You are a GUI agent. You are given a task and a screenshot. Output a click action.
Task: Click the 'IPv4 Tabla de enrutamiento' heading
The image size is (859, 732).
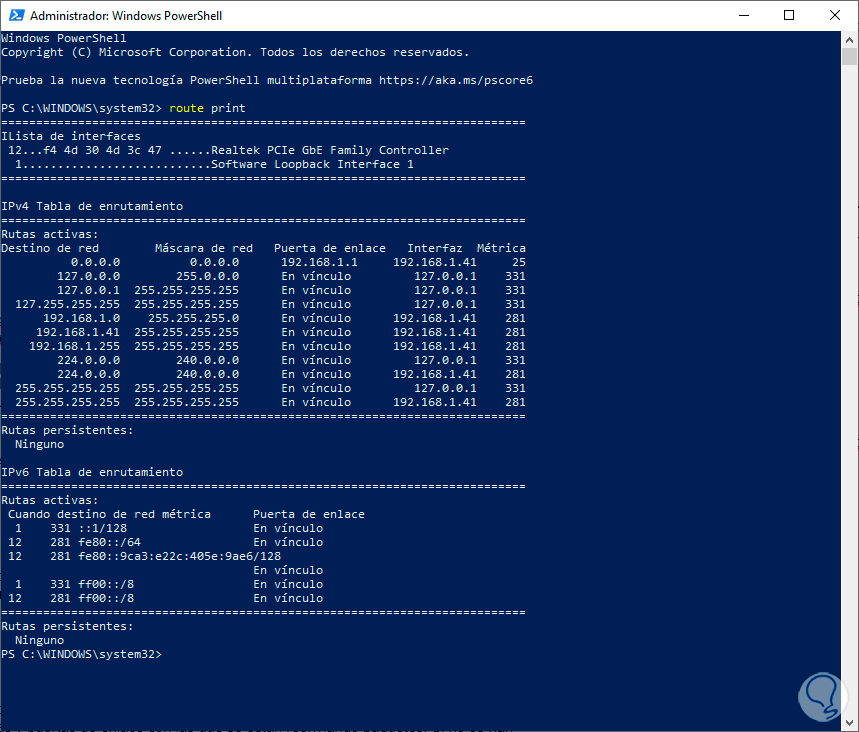[92, 206]
